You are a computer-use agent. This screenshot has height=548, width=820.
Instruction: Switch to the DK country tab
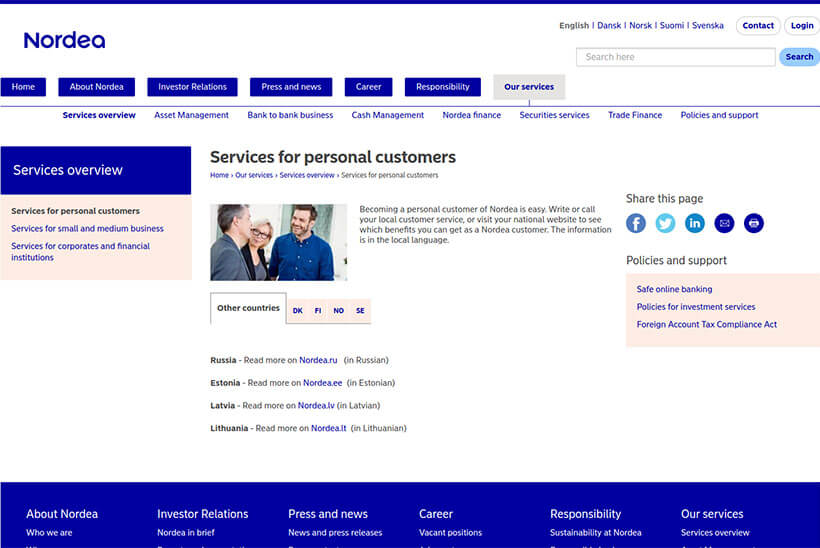point(298,311)
